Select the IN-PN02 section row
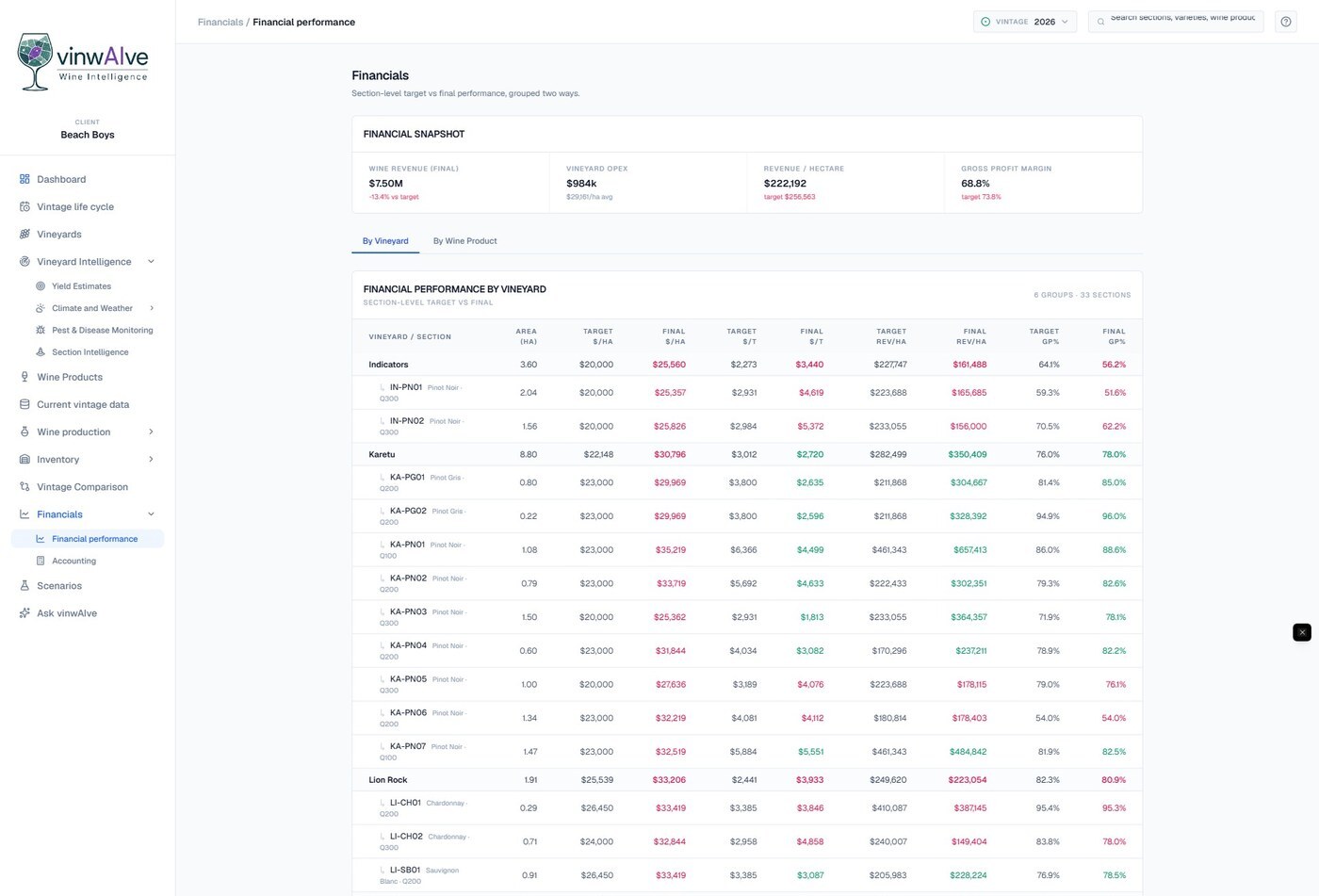This screenshot has height=896, width=1319. [747, 427]
